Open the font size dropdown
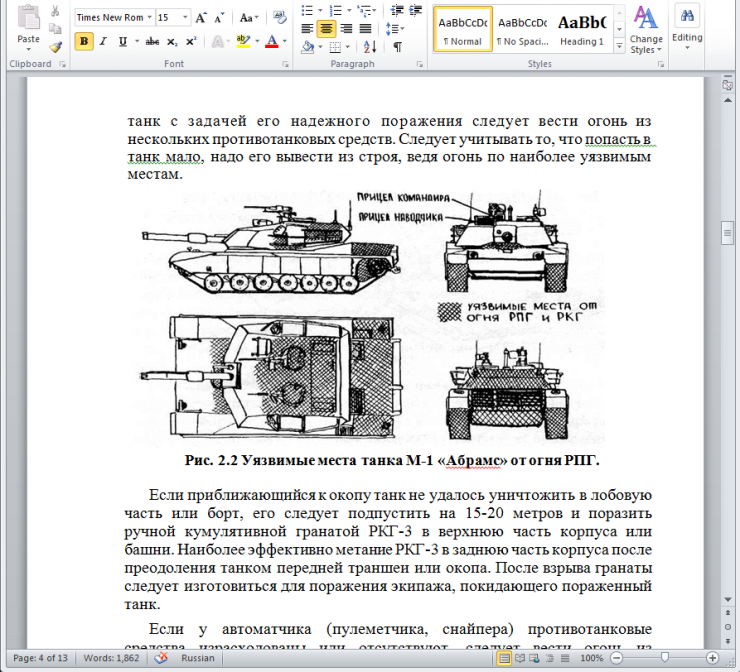Viewport: 740px width, 672px height. pyautogui.click(x=185, y=18)
